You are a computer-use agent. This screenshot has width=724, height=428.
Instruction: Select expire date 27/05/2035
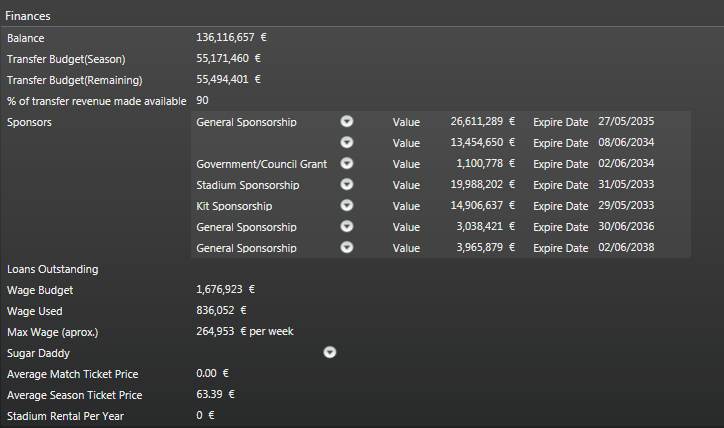[x=626, y=121]
